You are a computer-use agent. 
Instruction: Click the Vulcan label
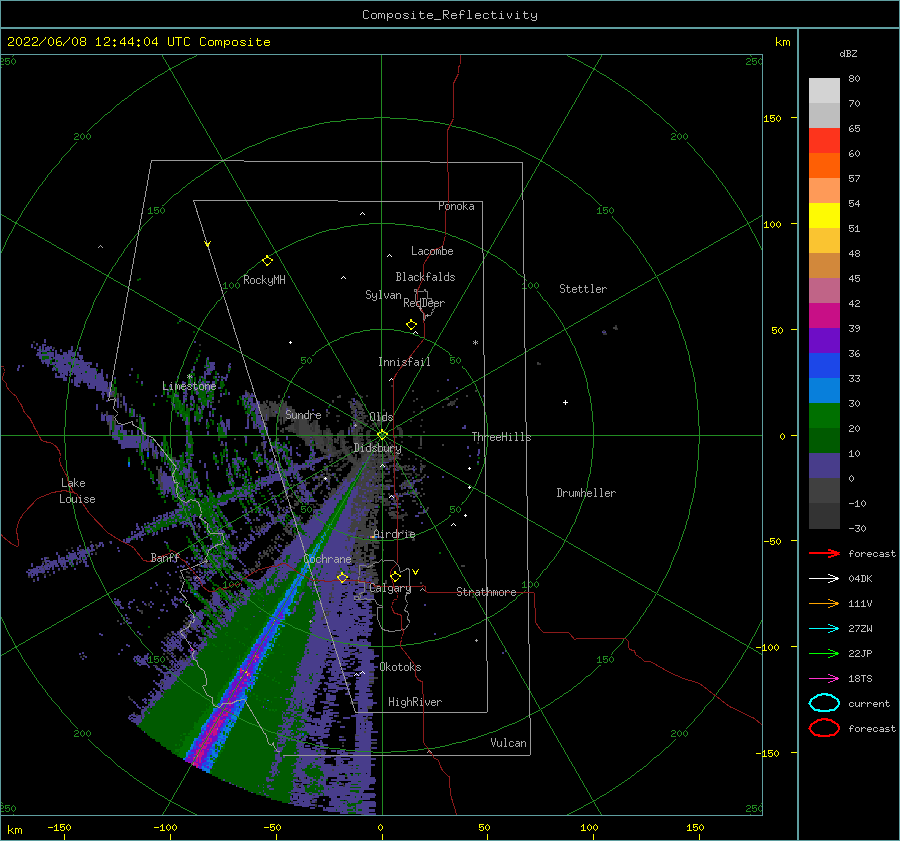pos(509,743)
